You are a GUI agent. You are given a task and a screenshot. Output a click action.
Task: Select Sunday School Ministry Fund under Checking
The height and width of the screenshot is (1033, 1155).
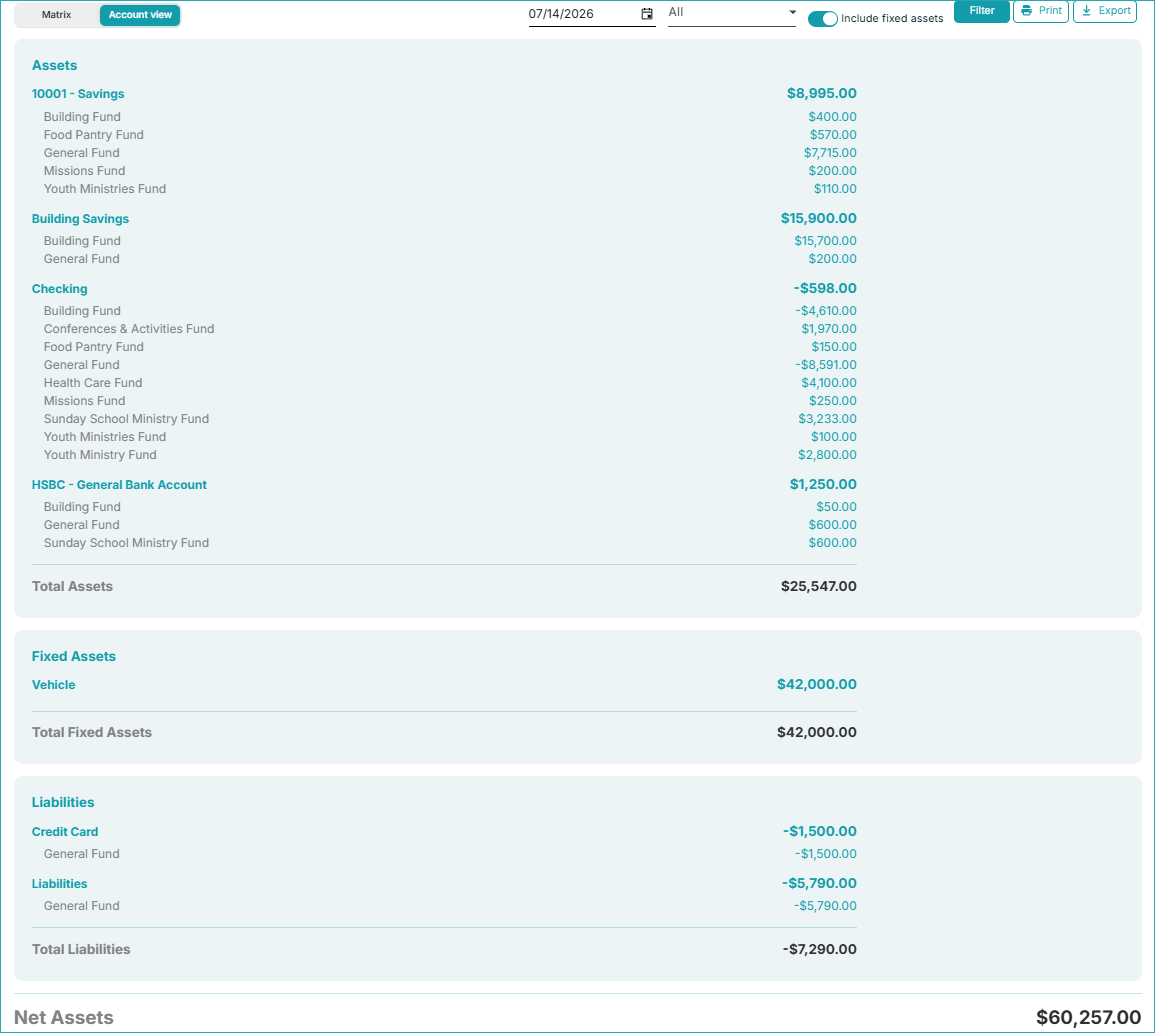(x=126, y=419)
